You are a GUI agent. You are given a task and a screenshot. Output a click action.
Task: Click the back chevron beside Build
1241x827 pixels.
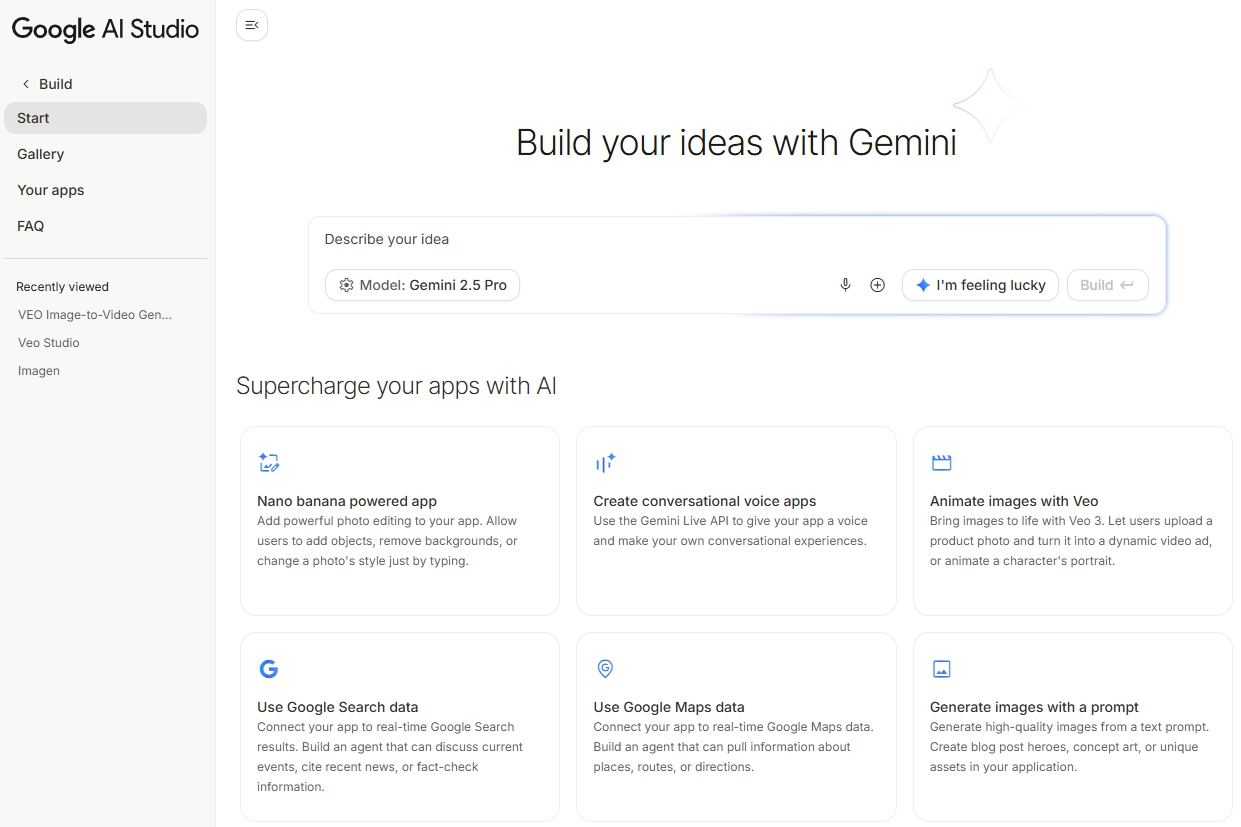pyautogui.click(x=26, y=84)
